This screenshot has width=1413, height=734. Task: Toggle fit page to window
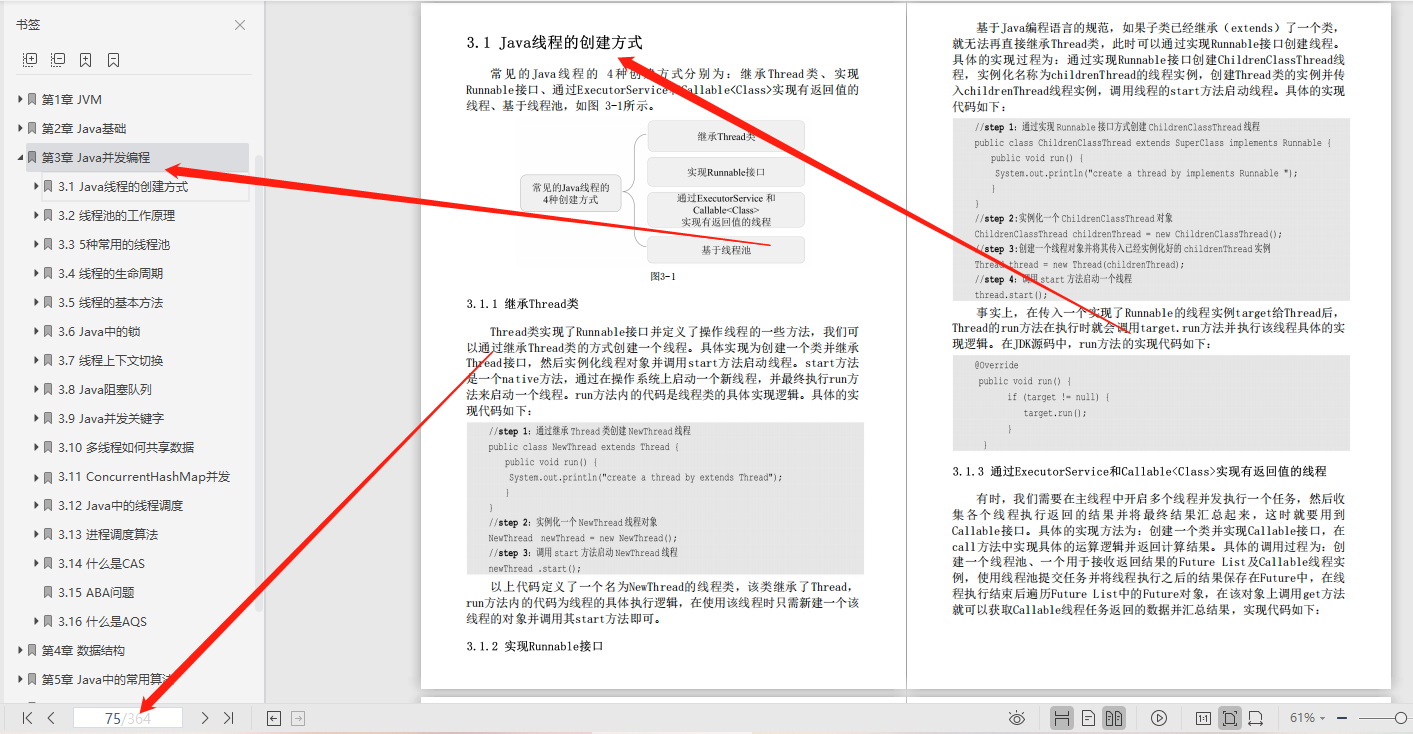pyautogui.click(x=1230, y=718)
